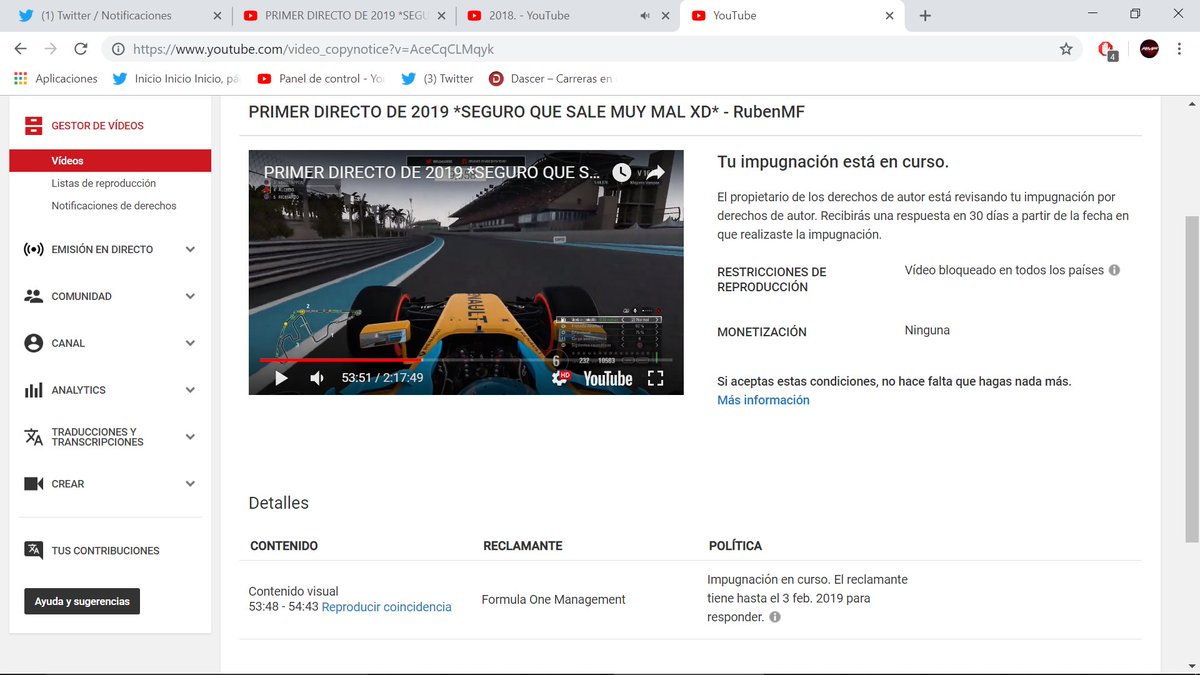Open Notificaciones de derechos
Image resolution: width=1200 pixels, height=675 pixels.
pyautogui.click(x=114, y=206)
